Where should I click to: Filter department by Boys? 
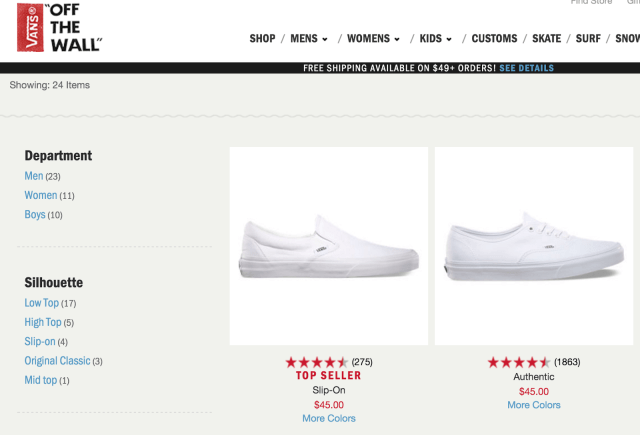[35, 215]
